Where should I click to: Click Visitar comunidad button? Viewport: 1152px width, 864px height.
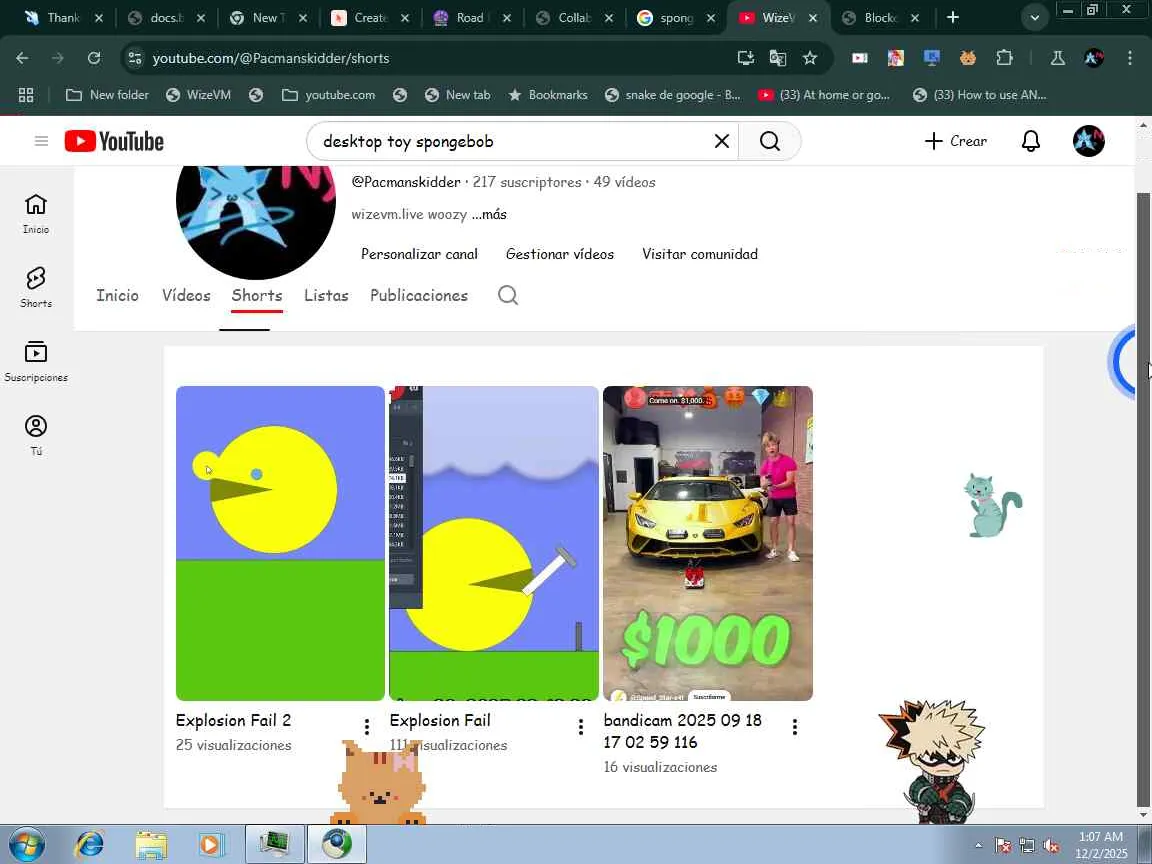(x=699, y=254)
